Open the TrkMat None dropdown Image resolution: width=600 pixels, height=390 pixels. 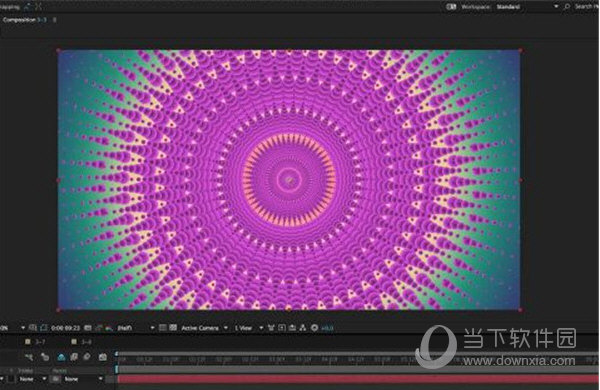33,379
